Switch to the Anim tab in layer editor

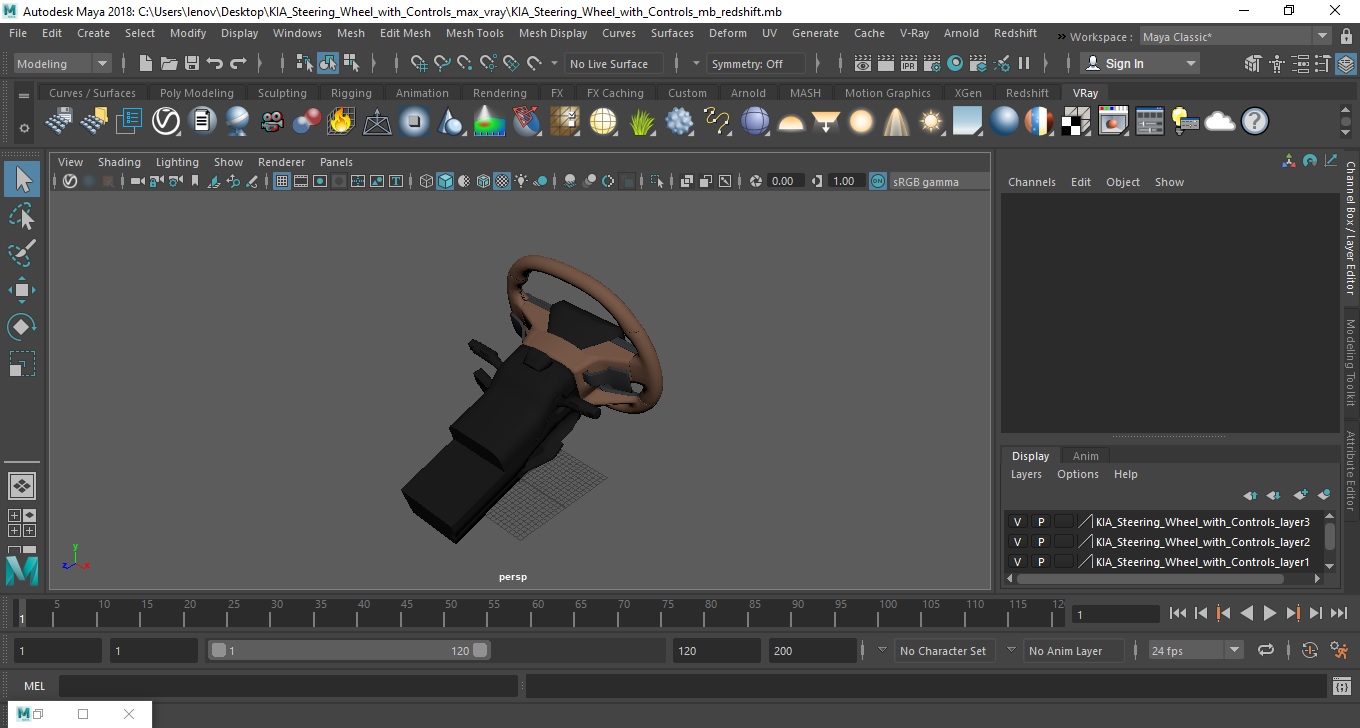pos(1085,456)
